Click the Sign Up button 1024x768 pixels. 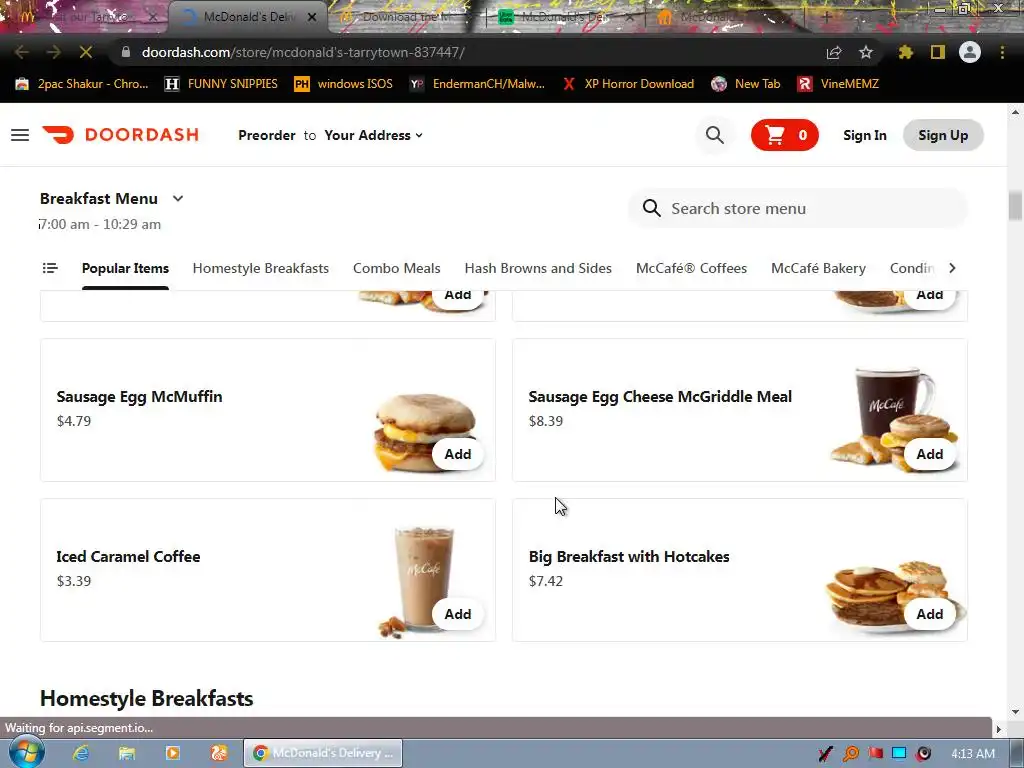point(943,135)
